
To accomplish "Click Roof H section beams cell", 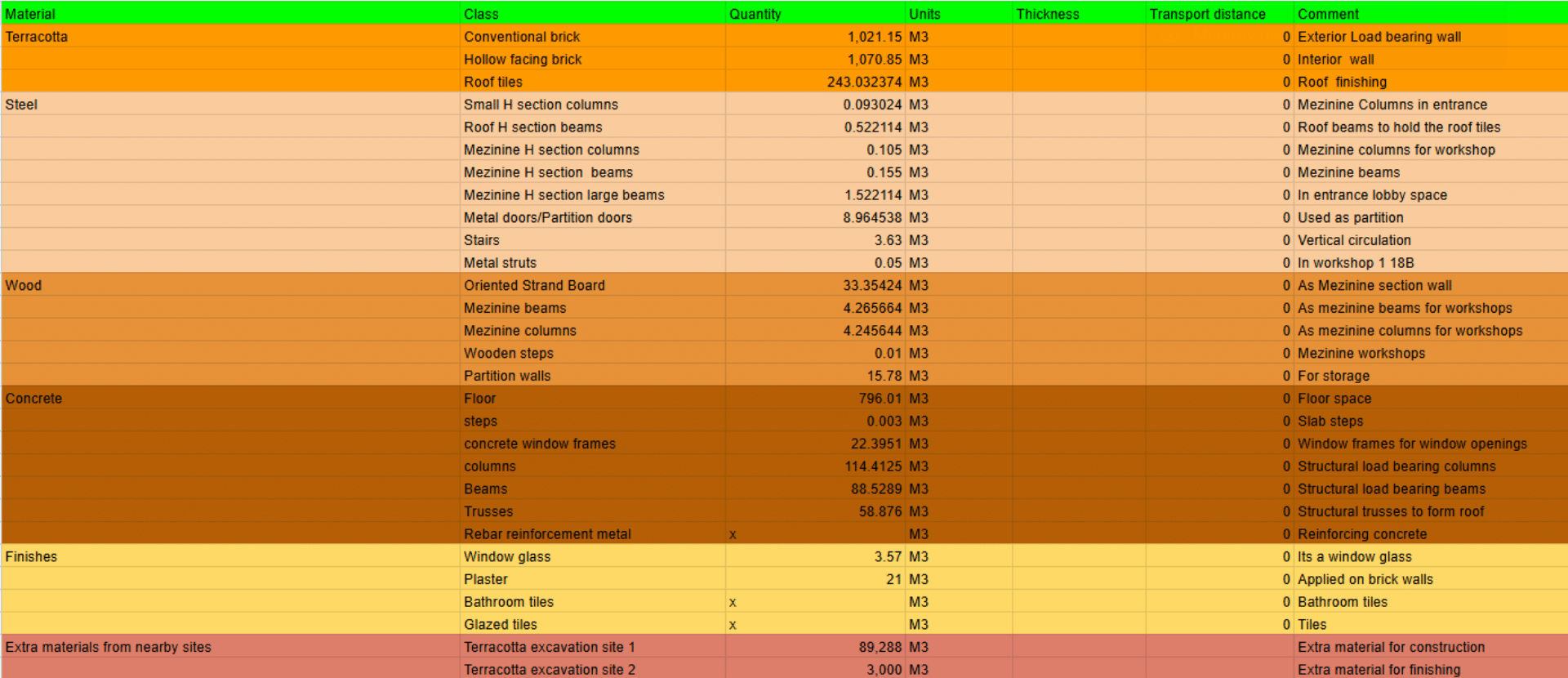I will click(593, 127).
